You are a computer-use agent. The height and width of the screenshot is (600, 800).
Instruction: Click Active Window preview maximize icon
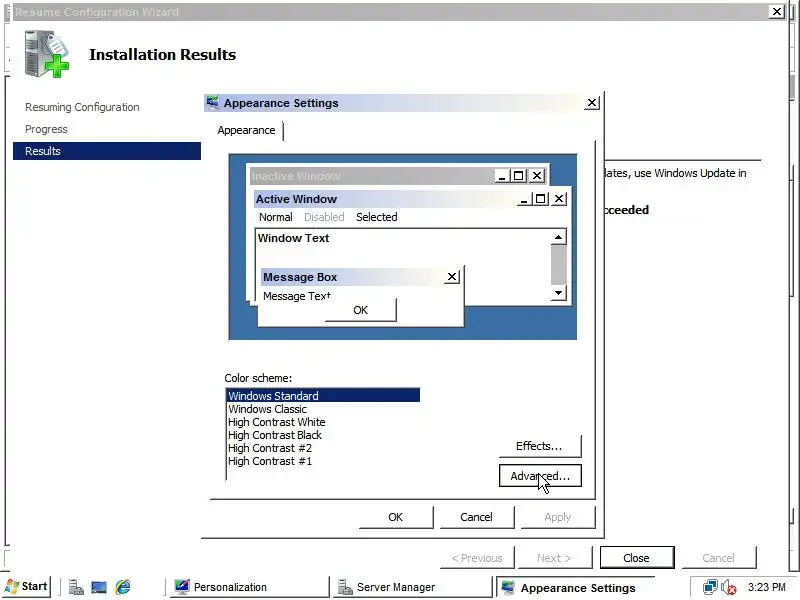[x=540, y=198]
